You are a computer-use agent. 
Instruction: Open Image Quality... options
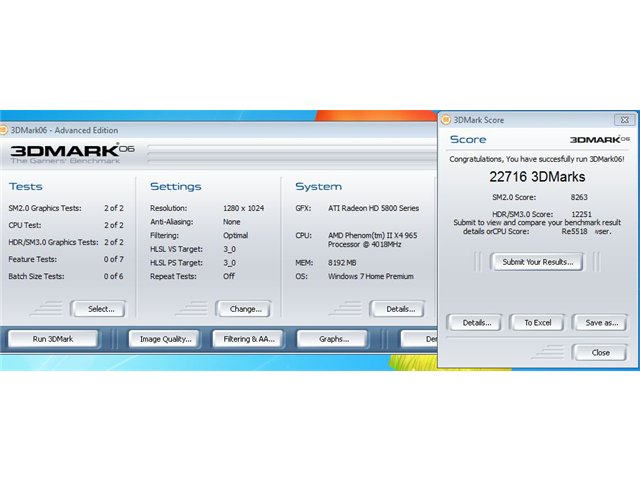[x=165, y=339]
